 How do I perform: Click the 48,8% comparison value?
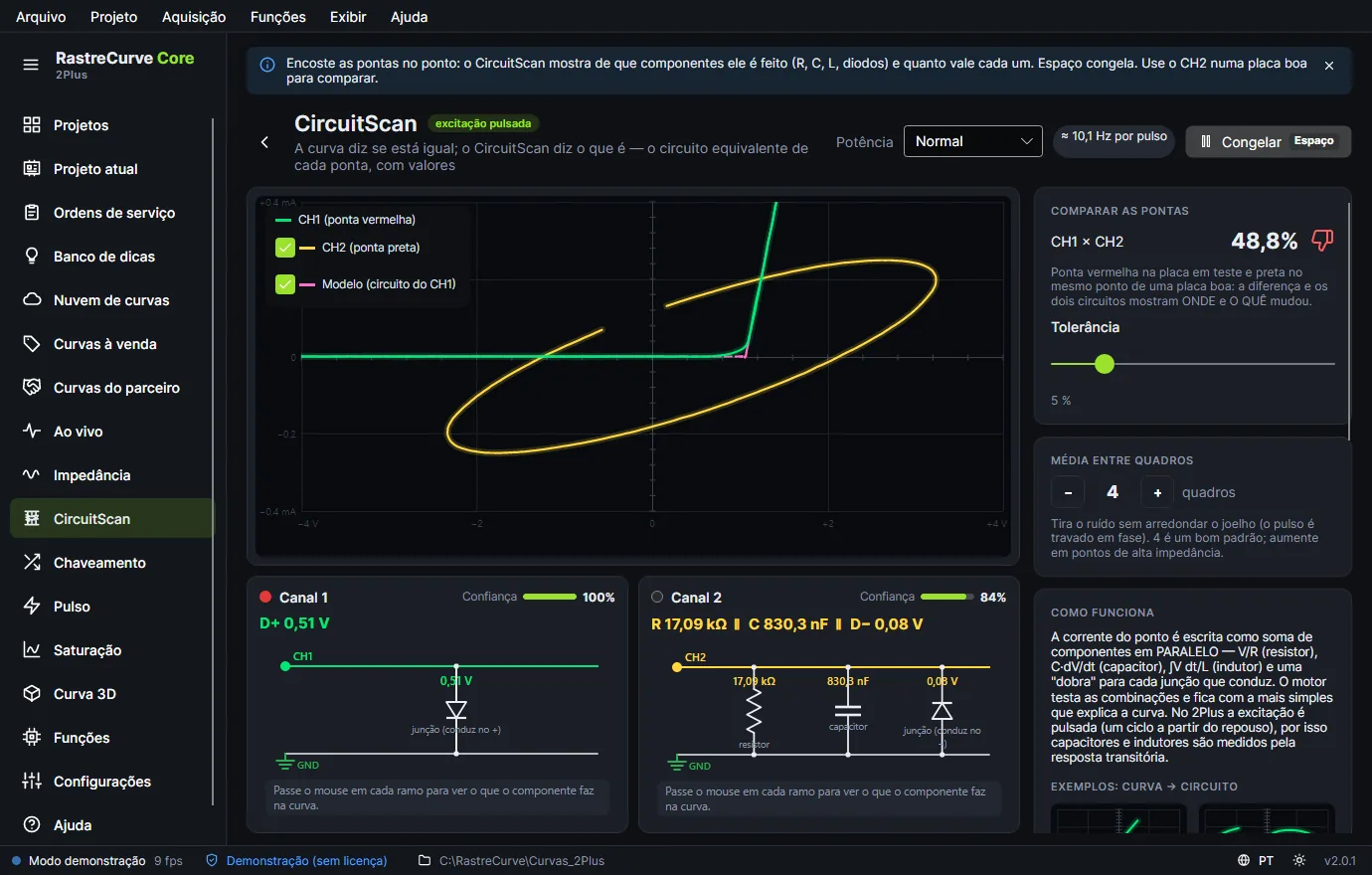pos(1264,241)
